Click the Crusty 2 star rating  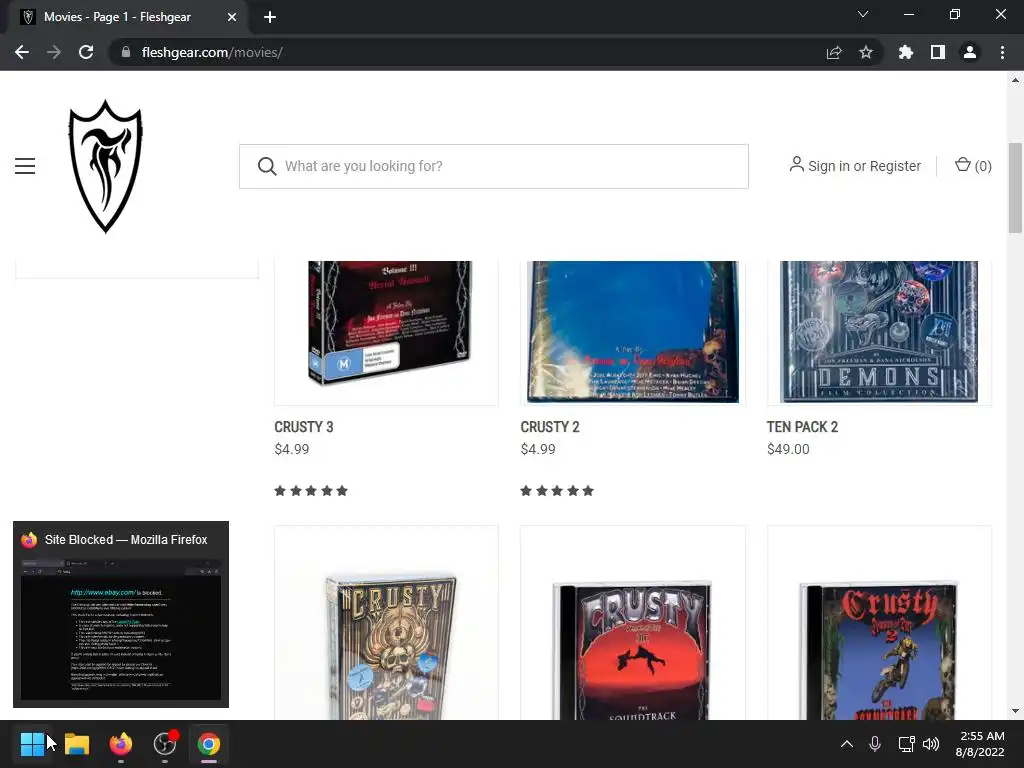point(557,491)
